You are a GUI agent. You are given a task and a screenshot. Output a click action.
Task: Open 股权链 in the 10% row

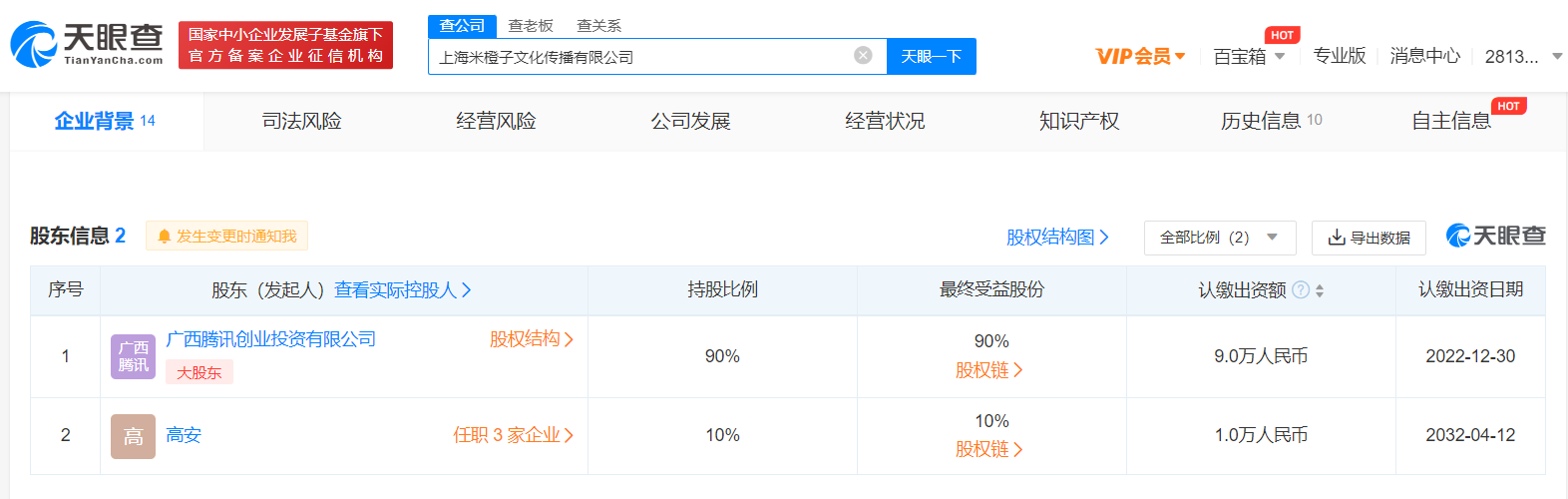[989, 449]
